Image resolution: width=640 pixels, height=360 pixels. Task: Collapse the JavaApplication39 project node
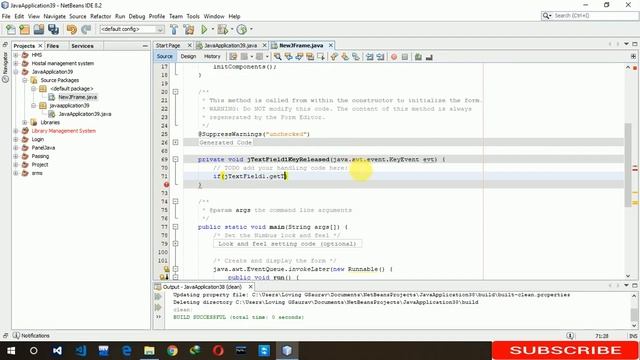[x=16, y=72]
